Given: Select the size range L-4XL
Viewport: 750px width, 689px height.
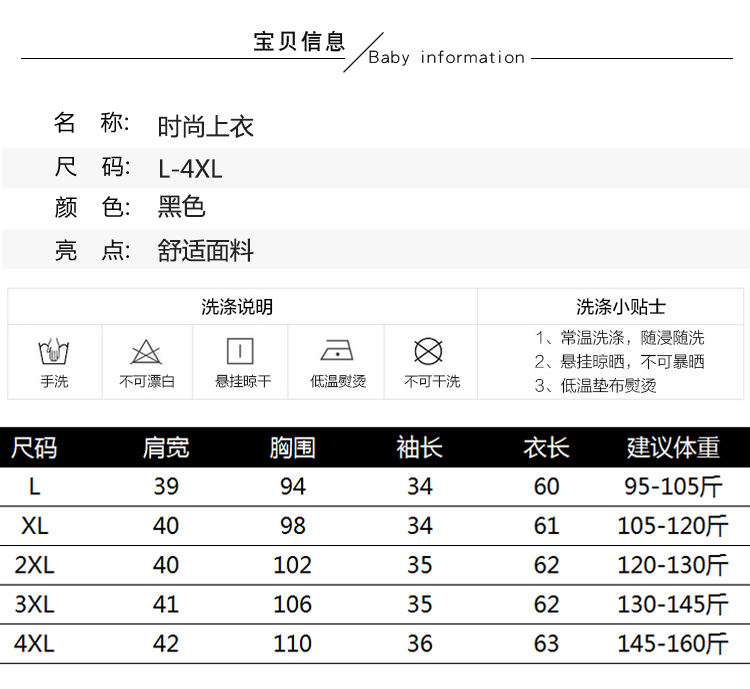Looking at the screenshot, I should (190, 169).
